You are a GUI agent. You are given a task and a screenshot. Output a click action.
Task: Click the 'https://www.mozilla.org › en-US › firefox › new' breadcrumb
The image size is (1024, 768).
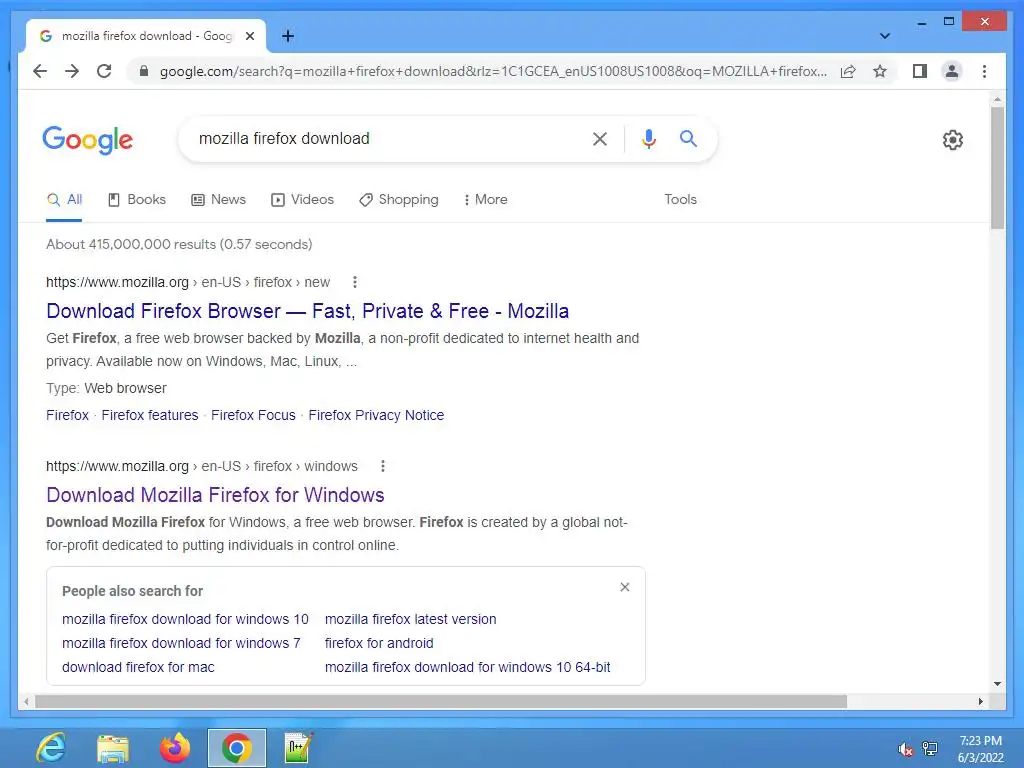(x=188, y=282)
